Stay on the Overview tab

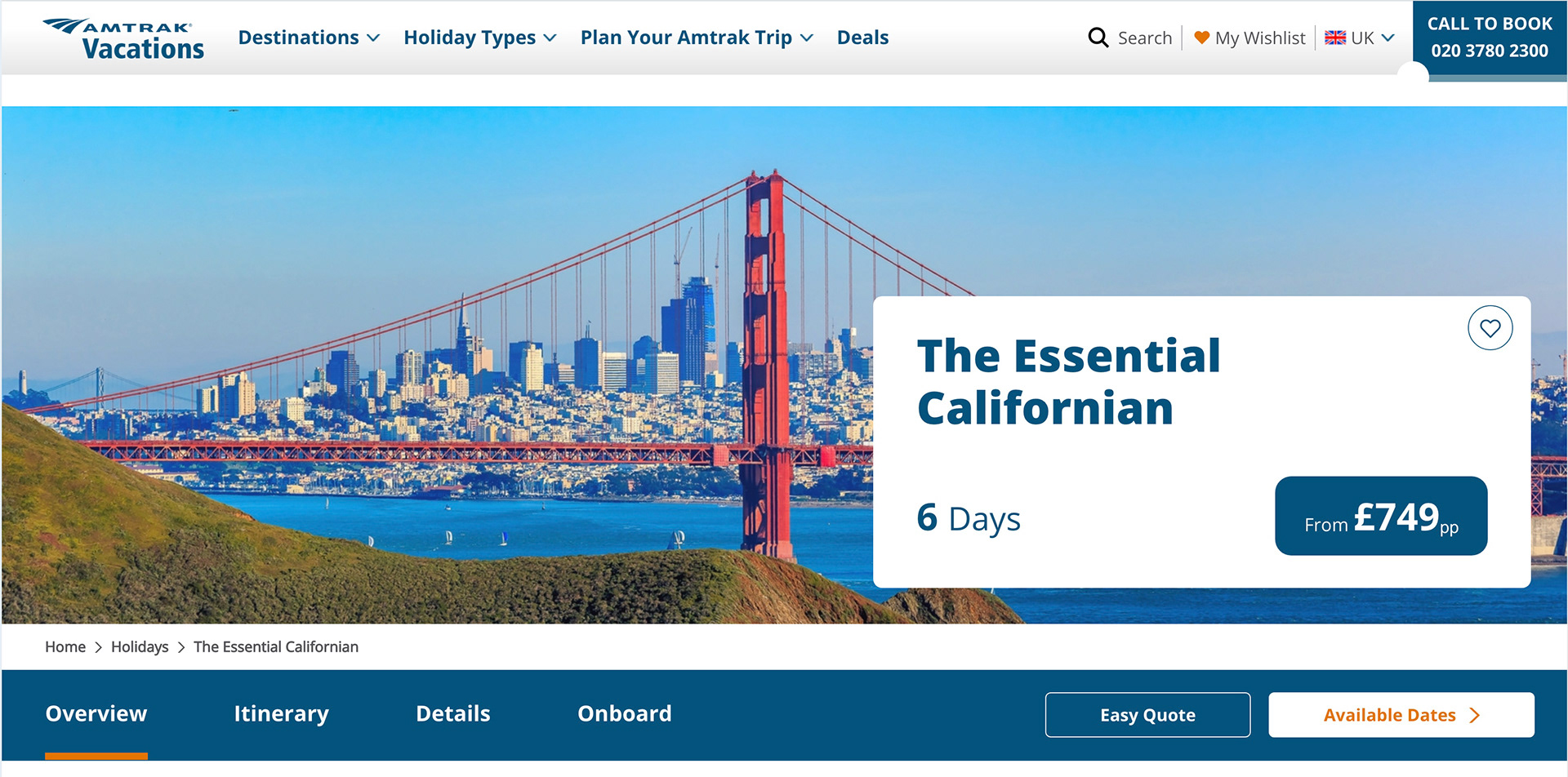pos(96,713)
